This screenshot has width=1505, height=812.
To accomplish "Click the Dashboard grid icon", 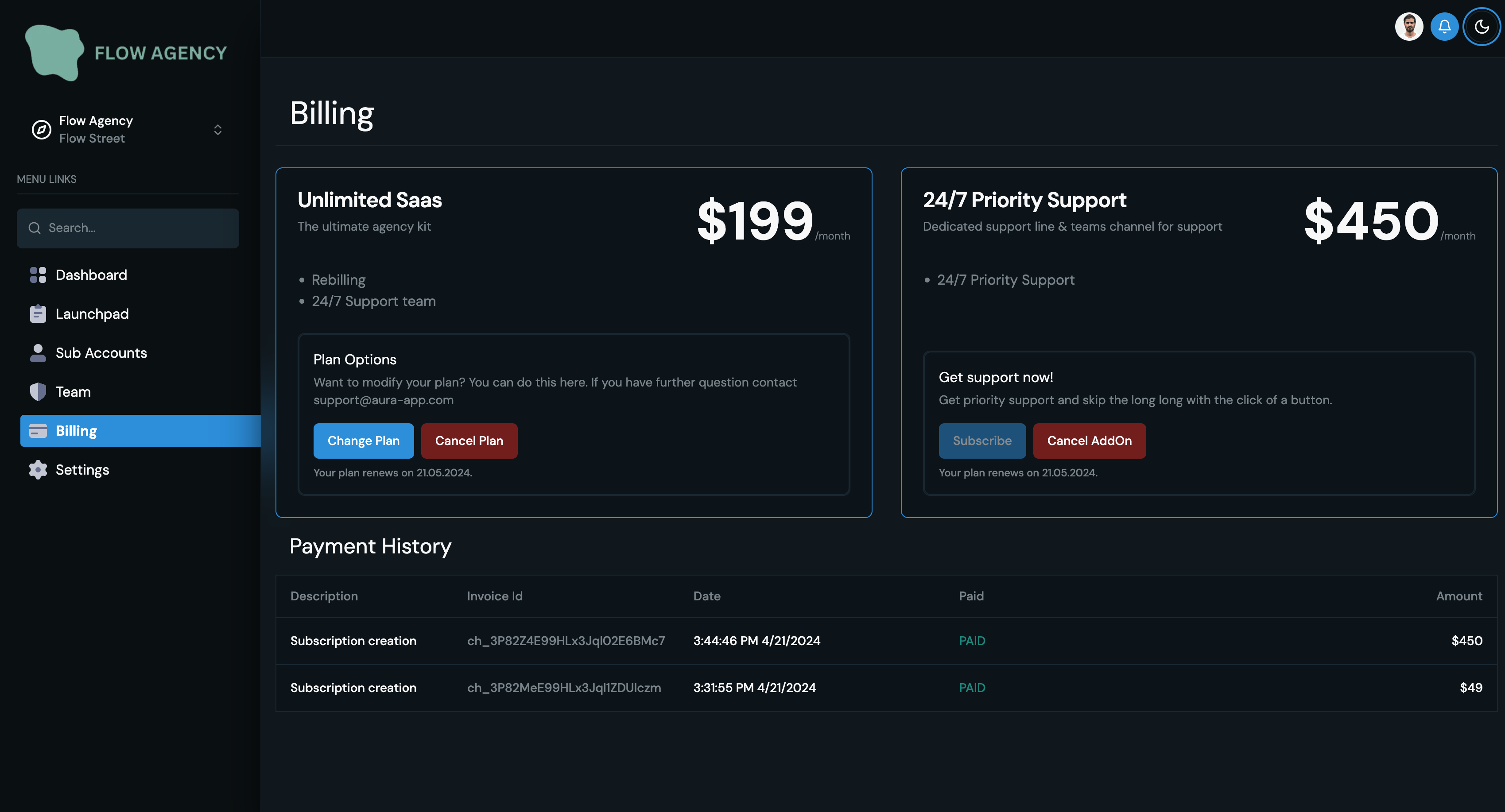I will (x=38, y=275).
